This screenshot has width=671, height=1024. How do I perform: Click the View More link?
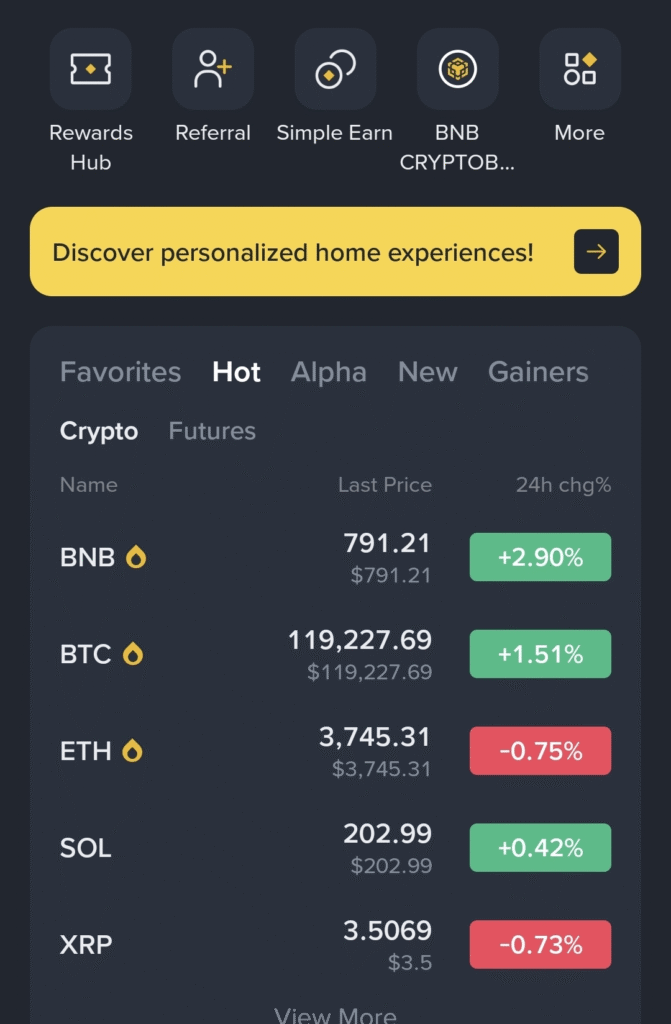coord(335,1014)
